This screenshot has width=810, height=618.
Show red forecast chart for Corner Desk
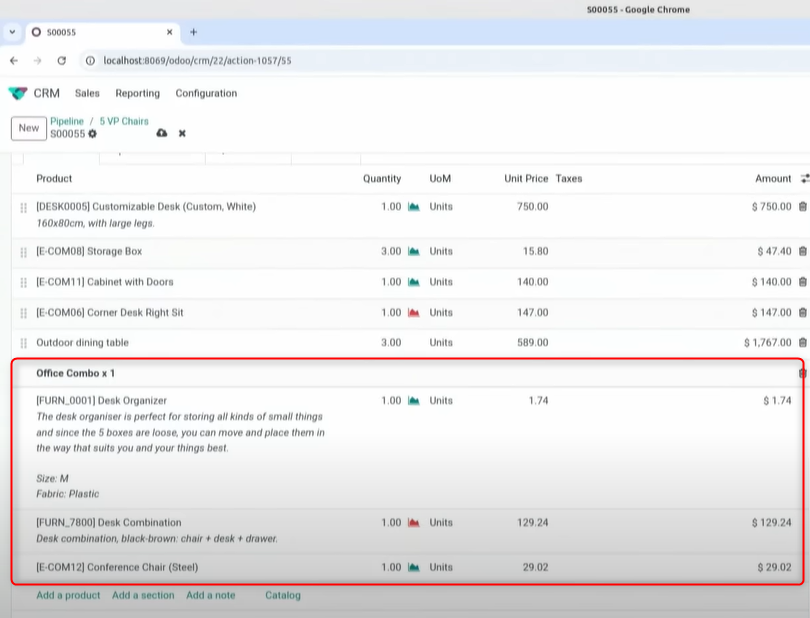point(414,313)
